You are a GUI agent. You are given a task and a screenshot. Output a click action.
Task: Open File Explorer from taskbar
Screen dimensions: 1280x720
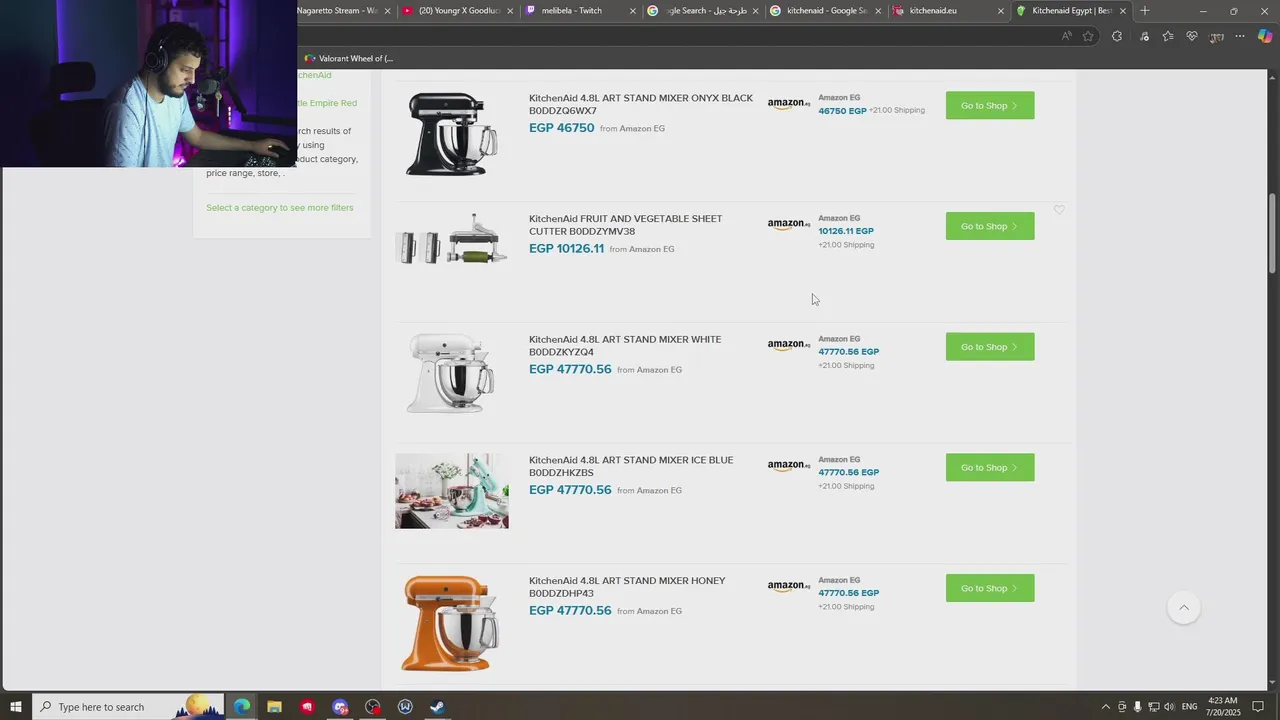[x=274, y=707]
